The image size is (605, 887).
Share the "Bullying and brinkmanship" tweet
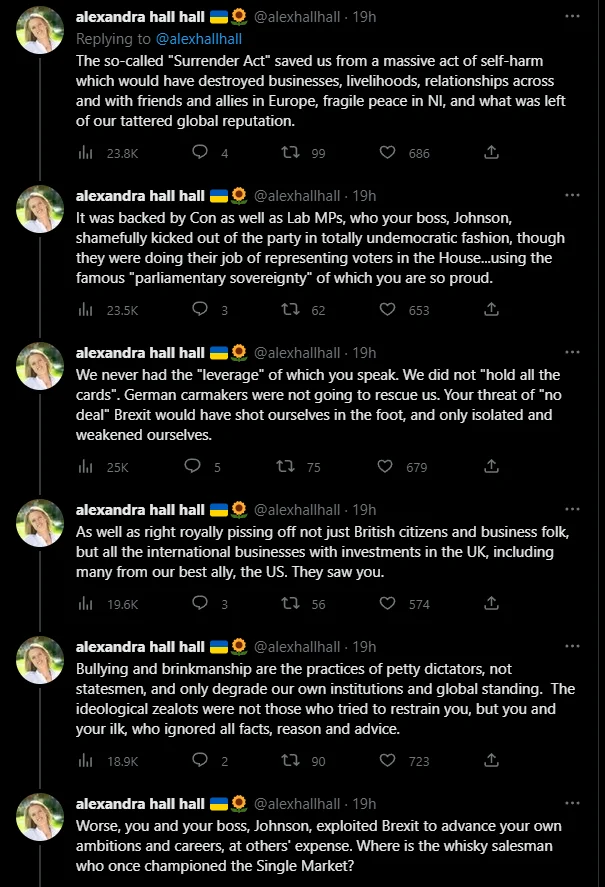pos(491,760)
